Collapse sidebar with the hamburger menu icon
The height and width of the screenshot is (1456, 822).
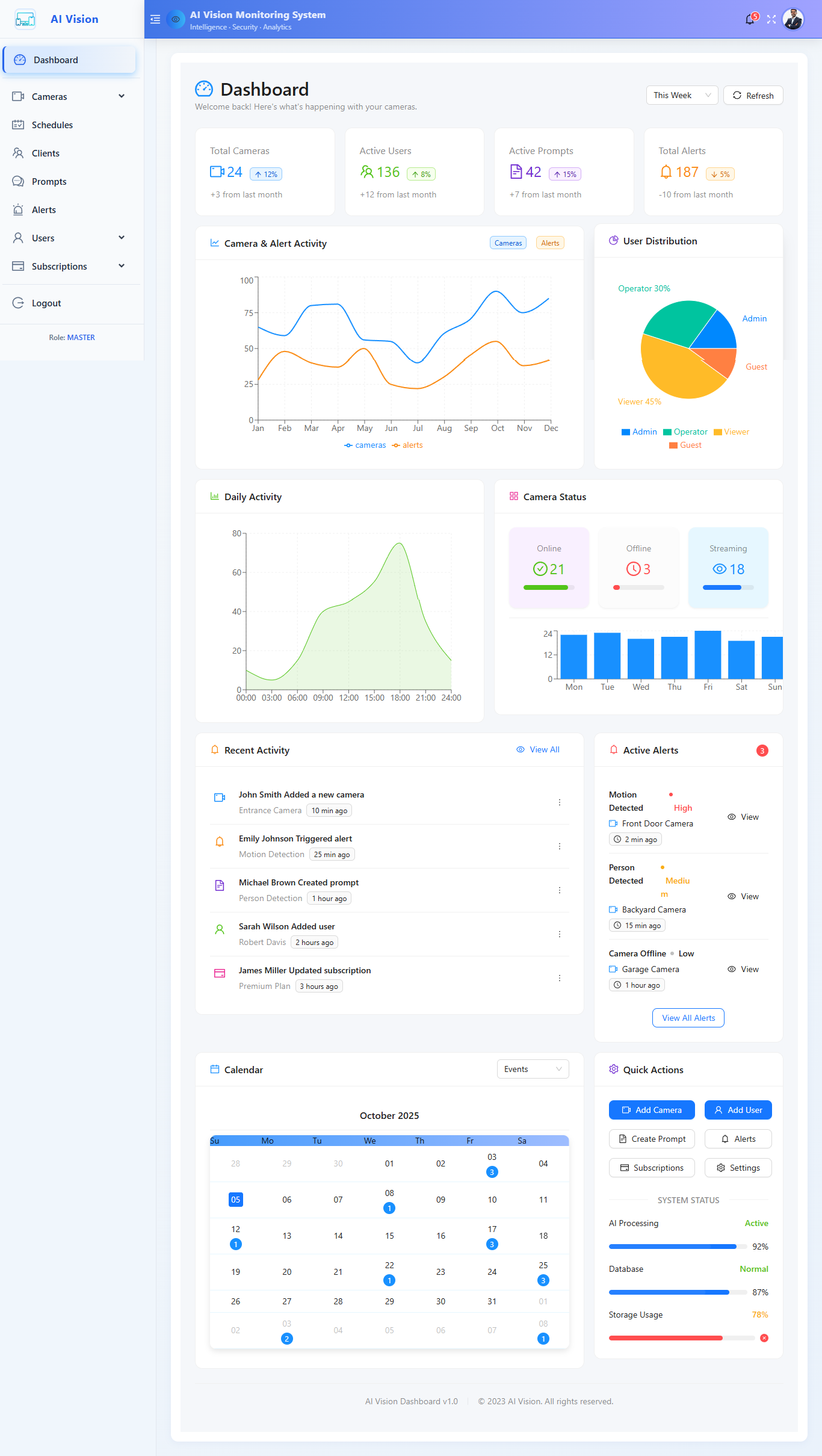(155, 19)
